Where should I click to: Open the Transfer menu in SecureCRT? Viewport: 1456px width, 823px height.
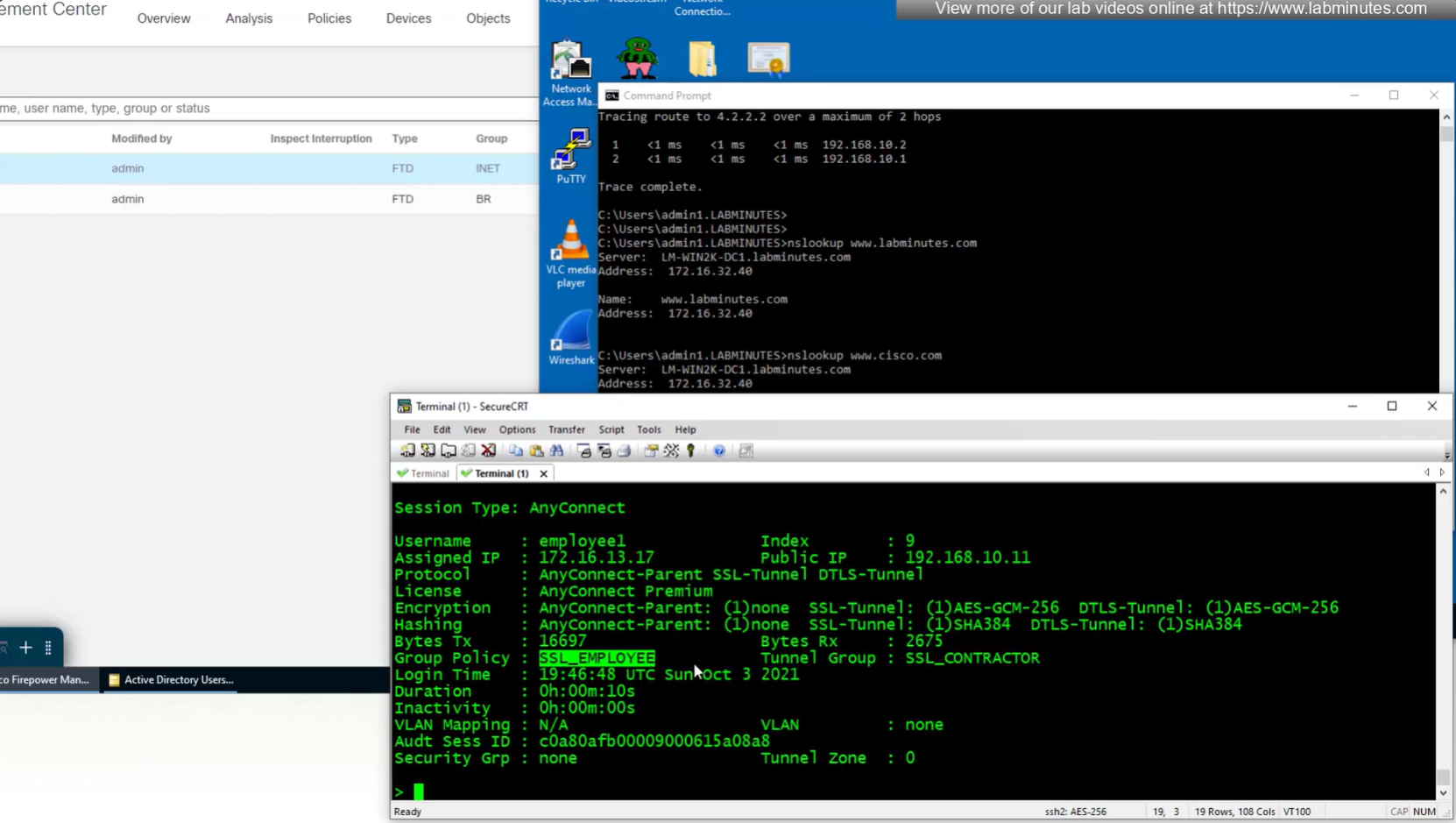click(x=566, y=429)
